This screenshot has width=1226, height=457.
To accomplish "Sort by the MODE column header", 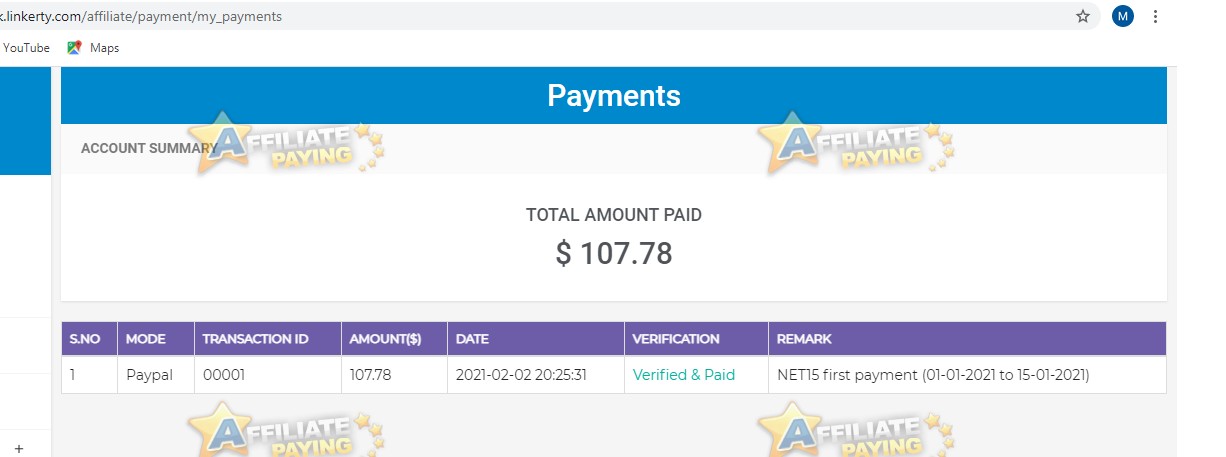I will tap(156, 339).
